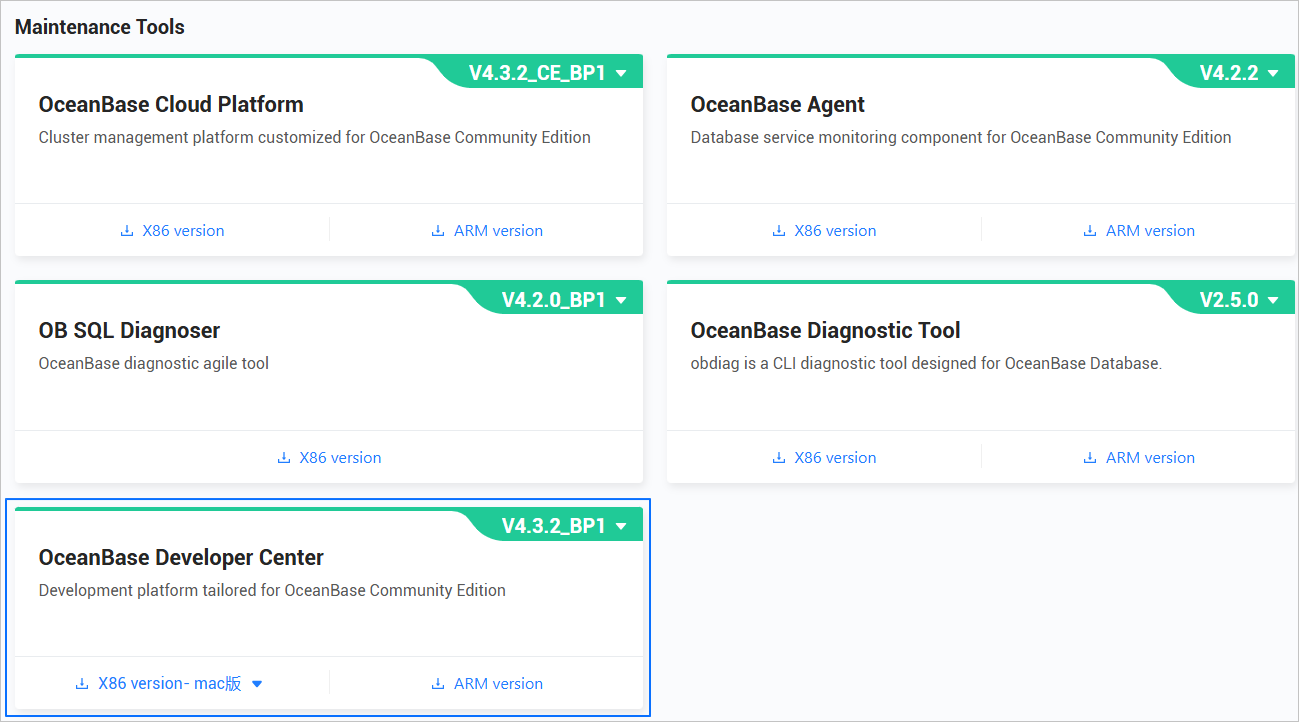Download ARM version of OceanBase Agent
The width and height of the screenshot is (1299, 722).
coord(1150,231)
